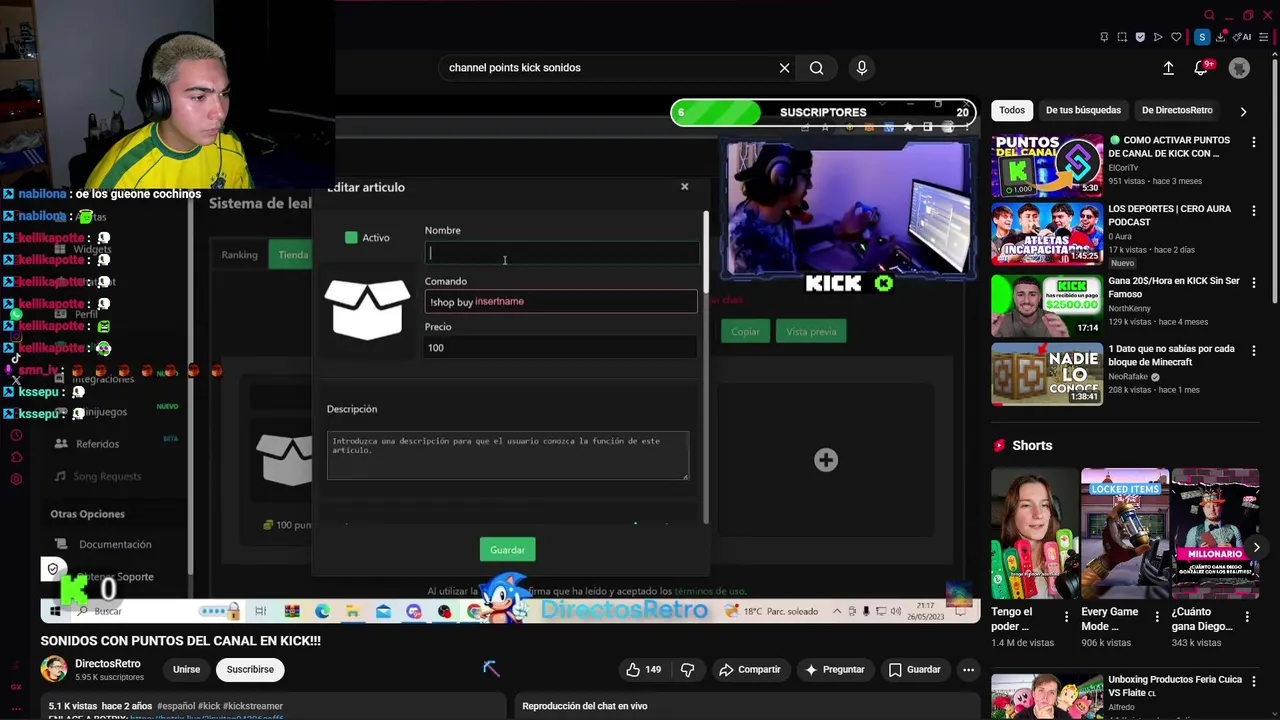Add page to bookmarks heart icon
The image size is (1280, 720).
(x=1176, y=37)
